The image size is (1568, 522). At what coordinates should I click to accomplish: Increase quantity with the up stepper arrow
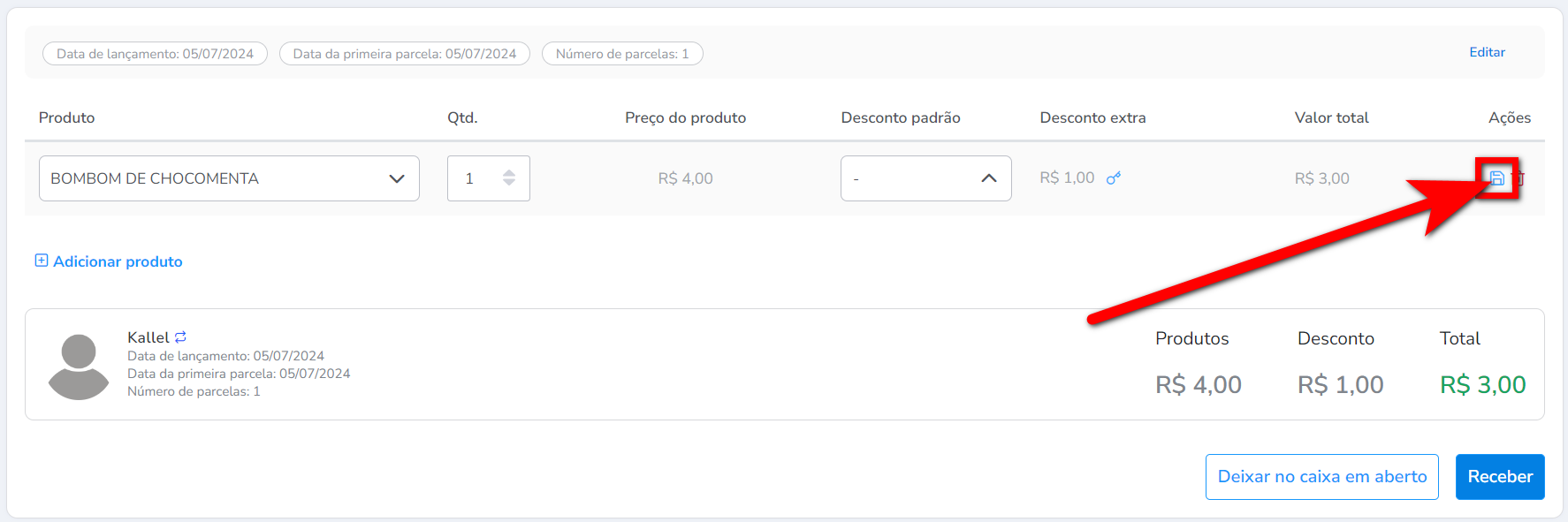pyautogui.click(x=509, y=172)
